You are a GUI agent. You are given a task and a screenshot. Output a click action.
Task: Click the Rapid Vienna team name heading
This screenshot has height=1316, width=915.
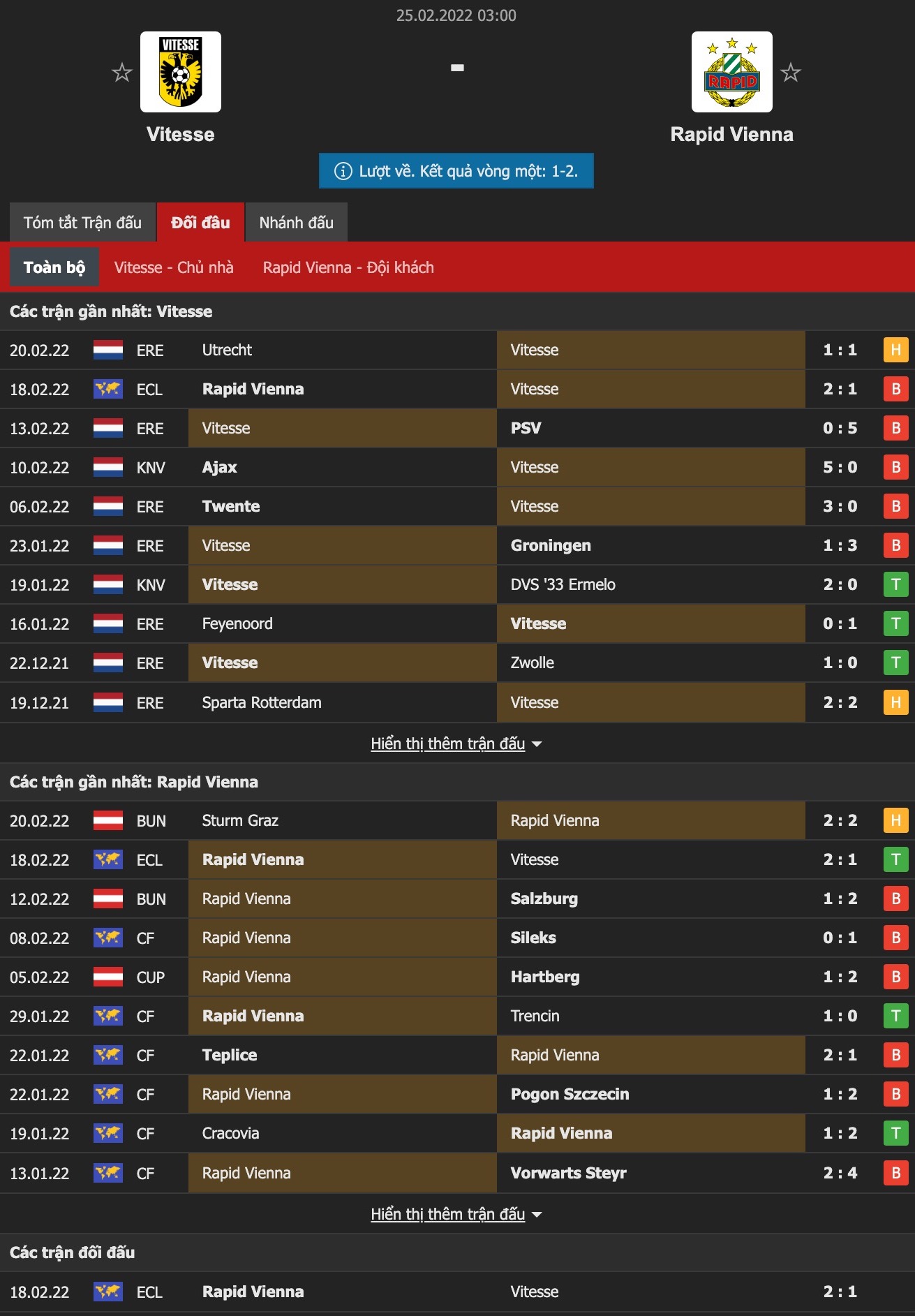(x=732, y=134)
